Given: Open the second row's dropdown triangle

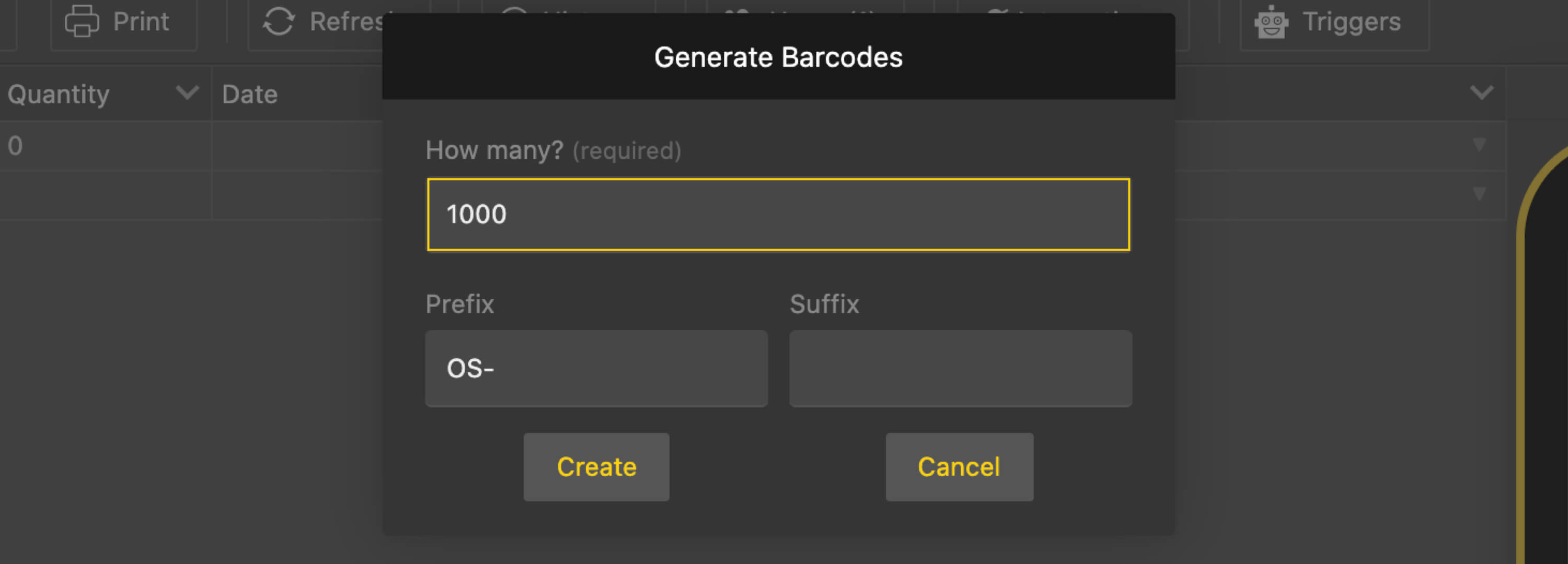Looking at the screenshot, I should click(1479, 194).
